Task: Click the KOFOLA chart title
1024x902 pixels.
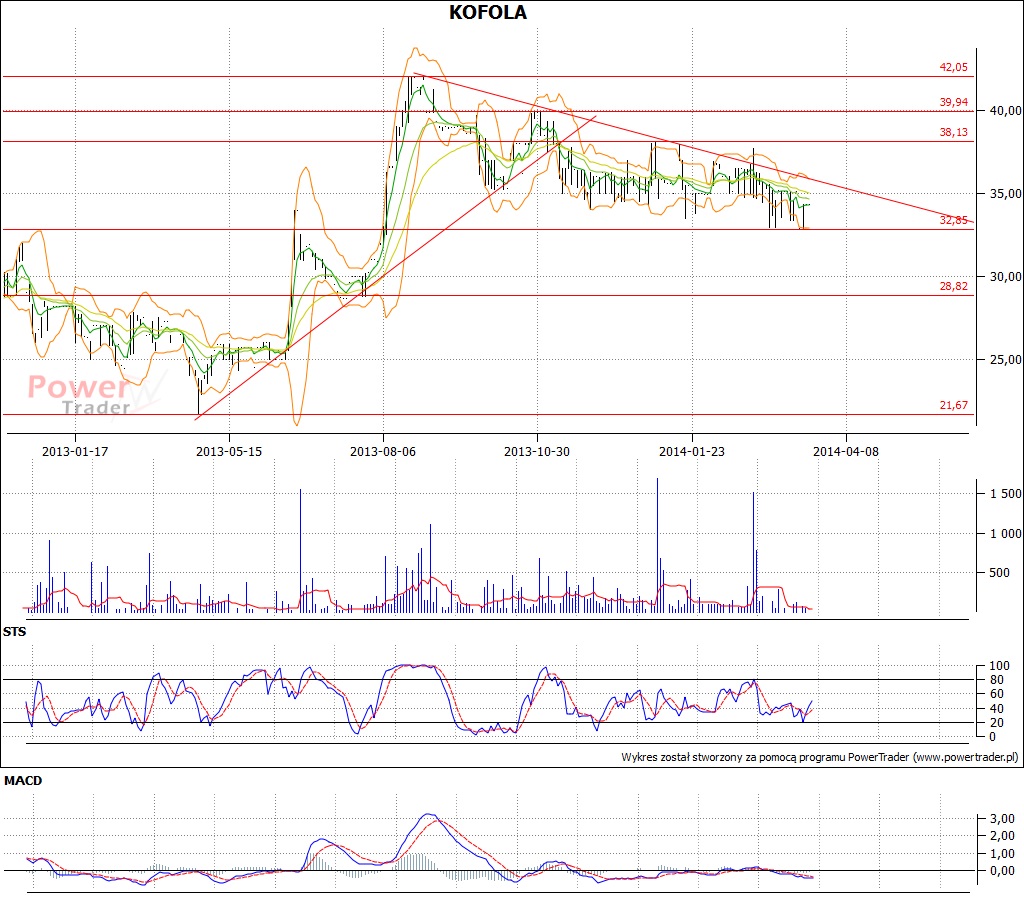Action: pyautogui.click(x=488, y=12)
